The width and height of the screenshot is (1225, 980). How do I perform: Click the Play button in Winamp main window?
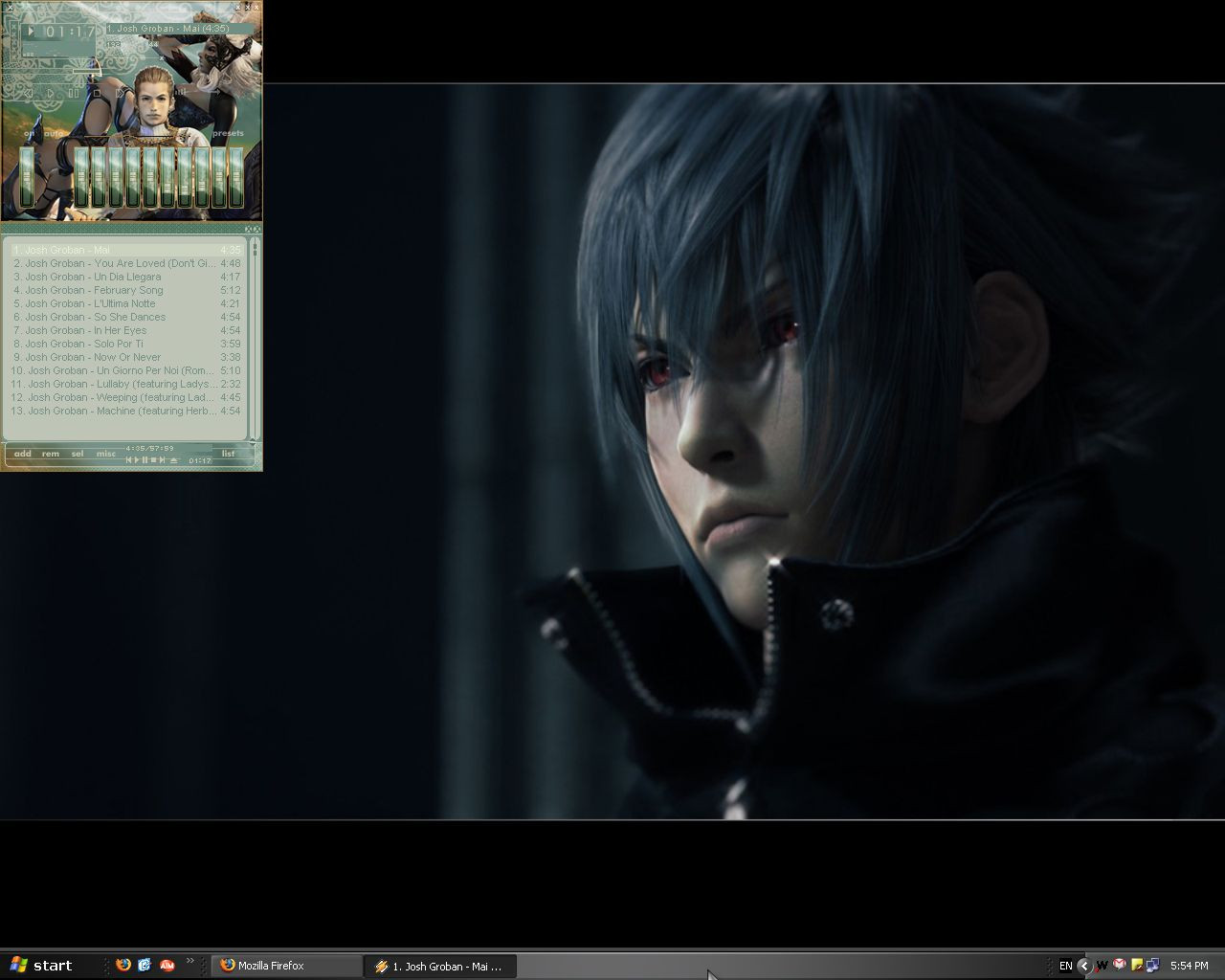click(x=51, y=93)
